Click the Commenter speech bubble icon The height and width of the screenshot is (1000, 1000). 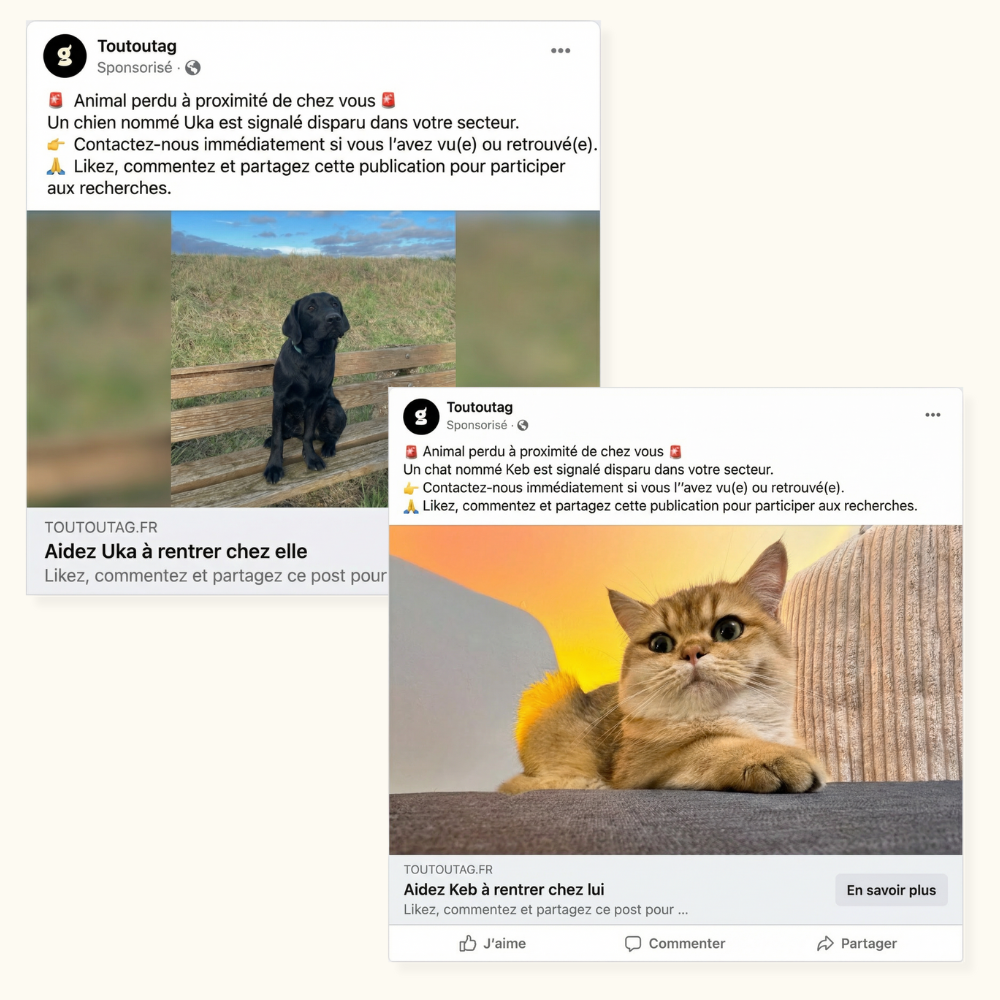[633, 944]
